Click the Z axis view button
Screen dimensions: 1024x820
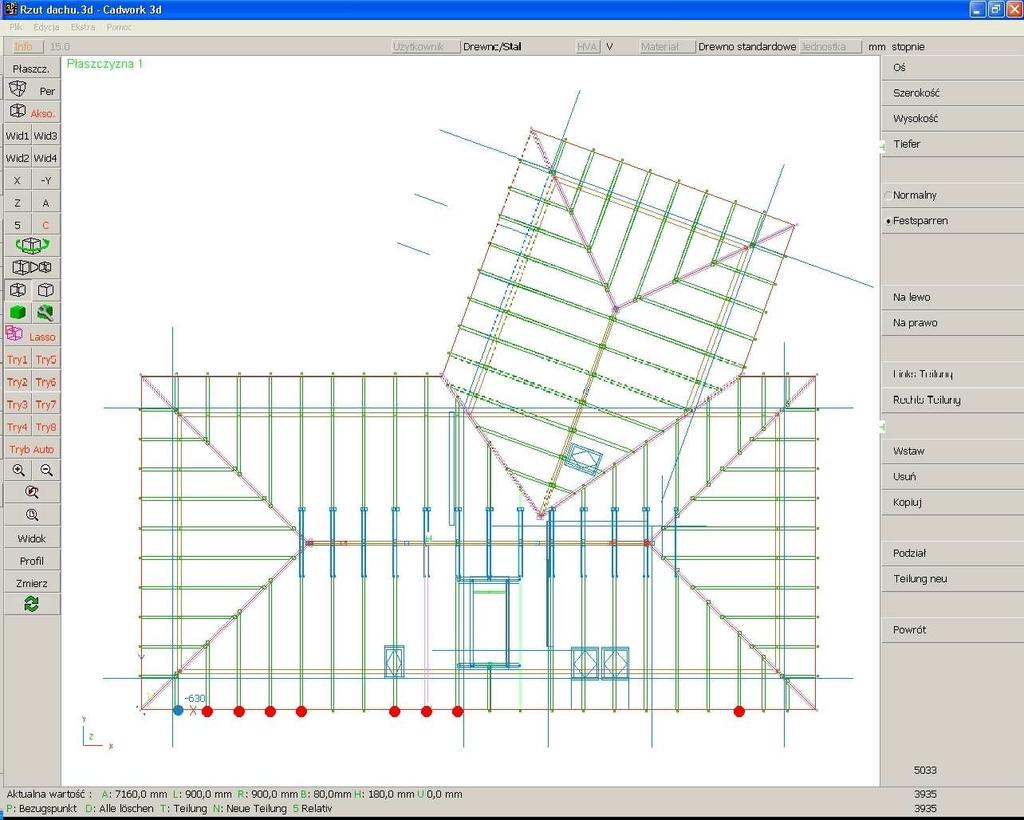pyautogui.click(x=18, y=203)
